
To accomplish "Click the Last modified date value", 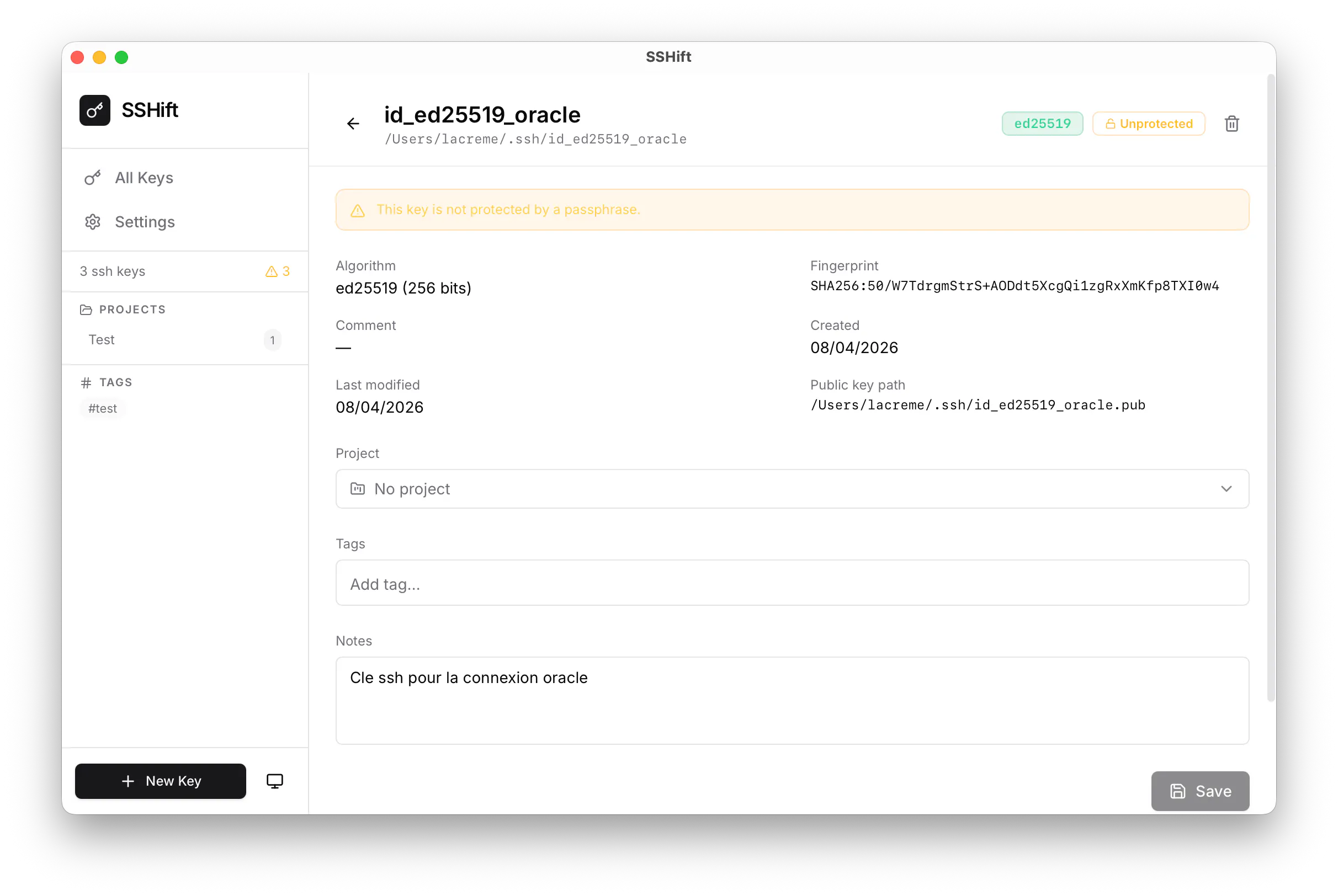I will 380,407.
